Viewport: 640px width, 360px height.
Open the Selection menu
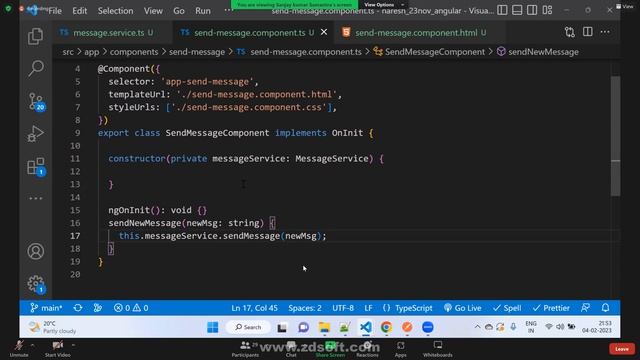[x=116, y=11]
